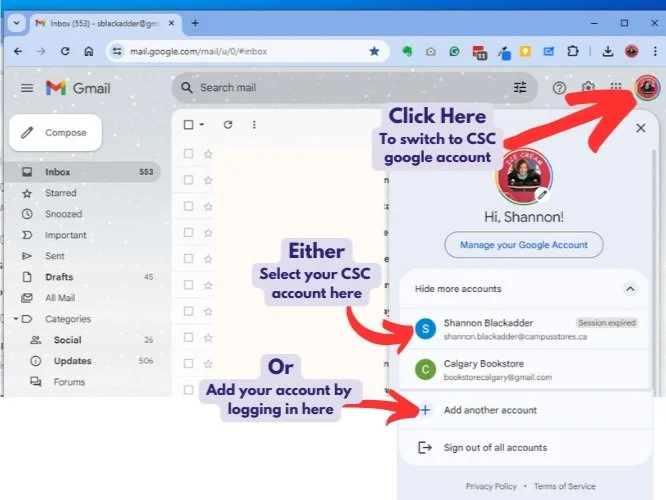Viewport: 666px width, 500px height.
Task: Click into the Search mail field
Action: 355,88
